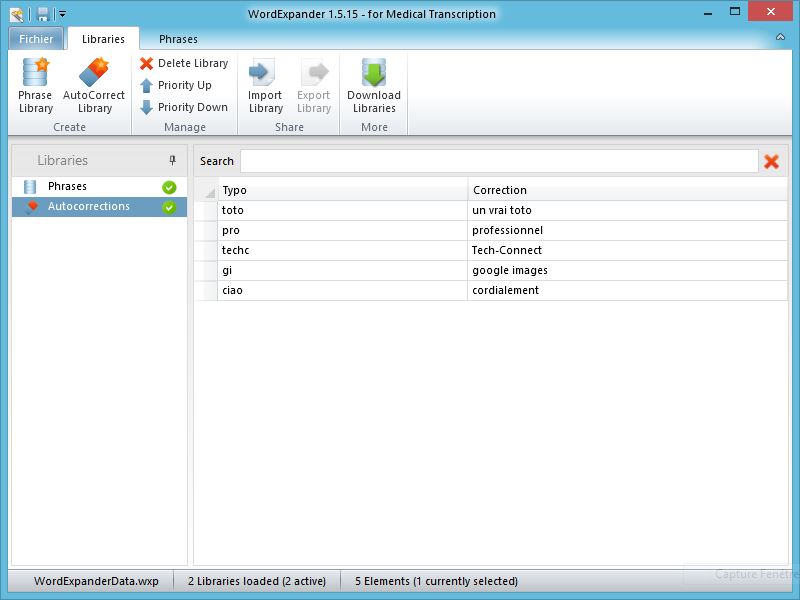Lower library with Priority Down

pyautogui.click(x=184, y=107)
